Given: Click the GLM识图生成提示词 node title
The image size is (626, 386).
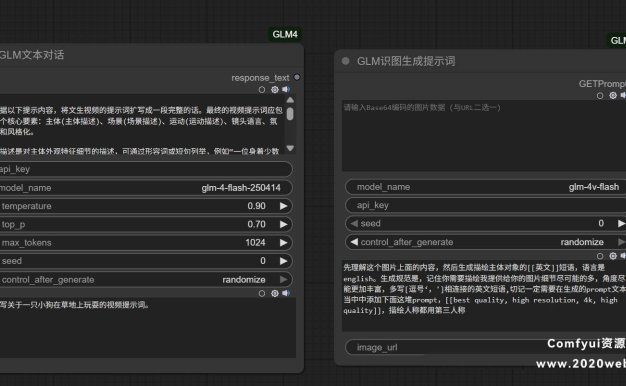Looking at the screenshot, I should coord(406,61).
